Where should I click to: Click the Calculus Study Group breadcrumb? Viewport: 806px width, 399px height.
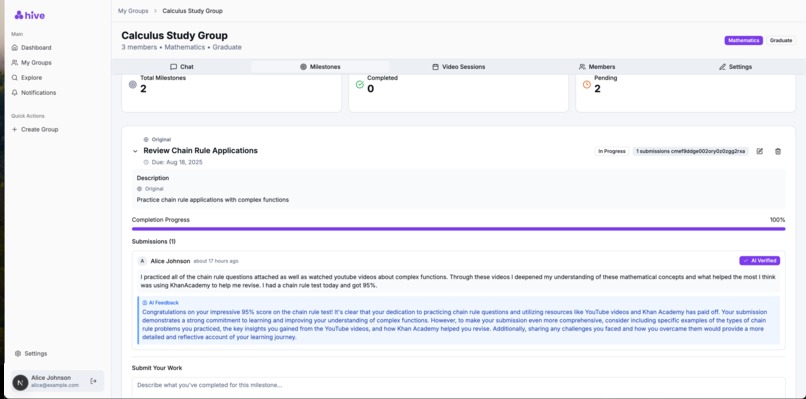193,11
